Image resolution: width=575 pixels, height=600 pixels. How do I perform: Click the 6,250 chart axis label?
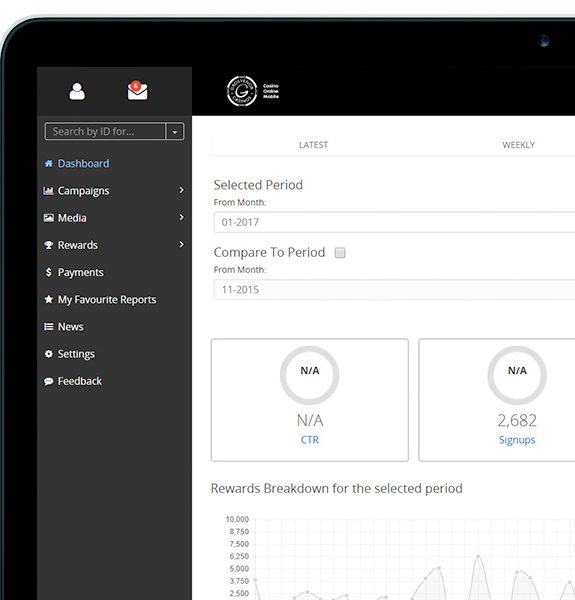point(239,556)
